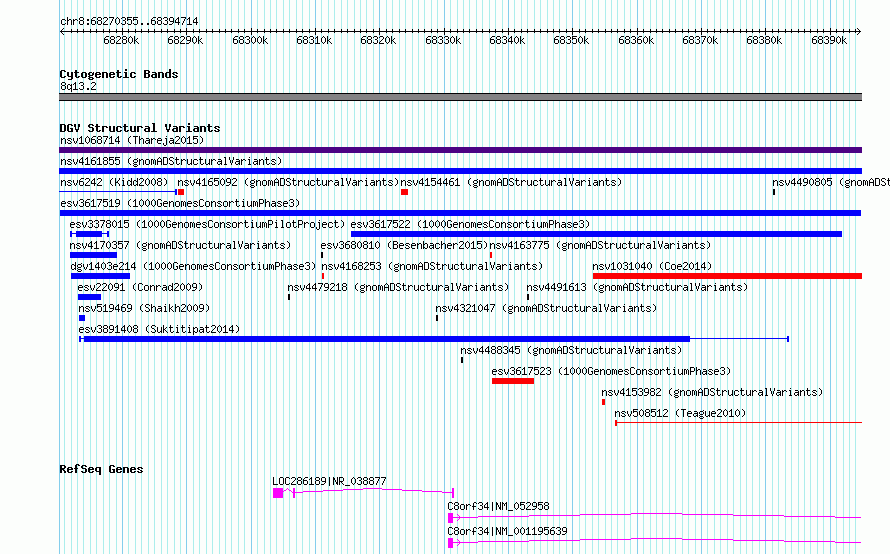
Task: Click the 68390k ruler label
Action: click(x=829, y=40)
